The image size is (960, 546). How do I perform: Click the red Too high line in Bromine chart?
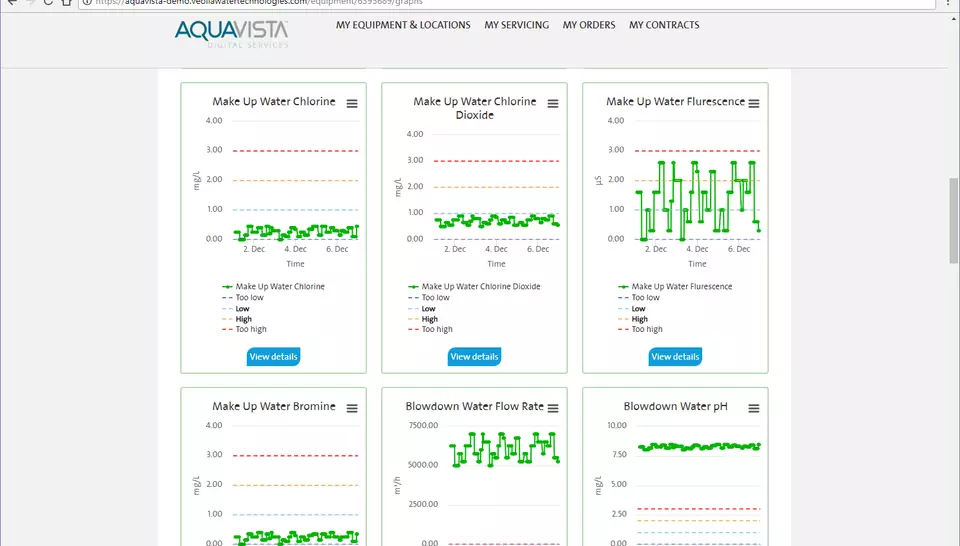[295, 455]
